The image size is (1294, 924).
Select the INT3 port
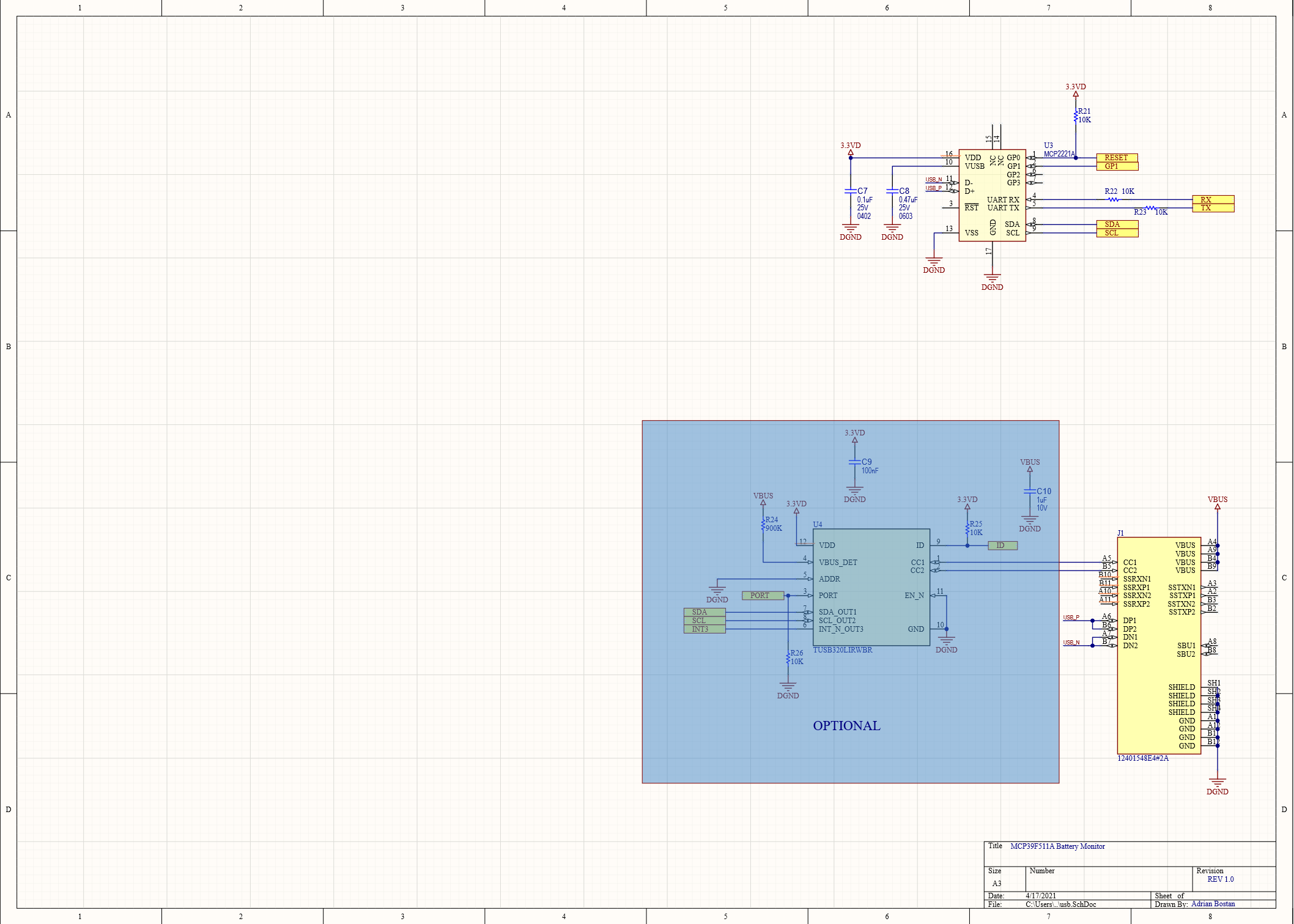pyautogui.click(x=704, y=629)
